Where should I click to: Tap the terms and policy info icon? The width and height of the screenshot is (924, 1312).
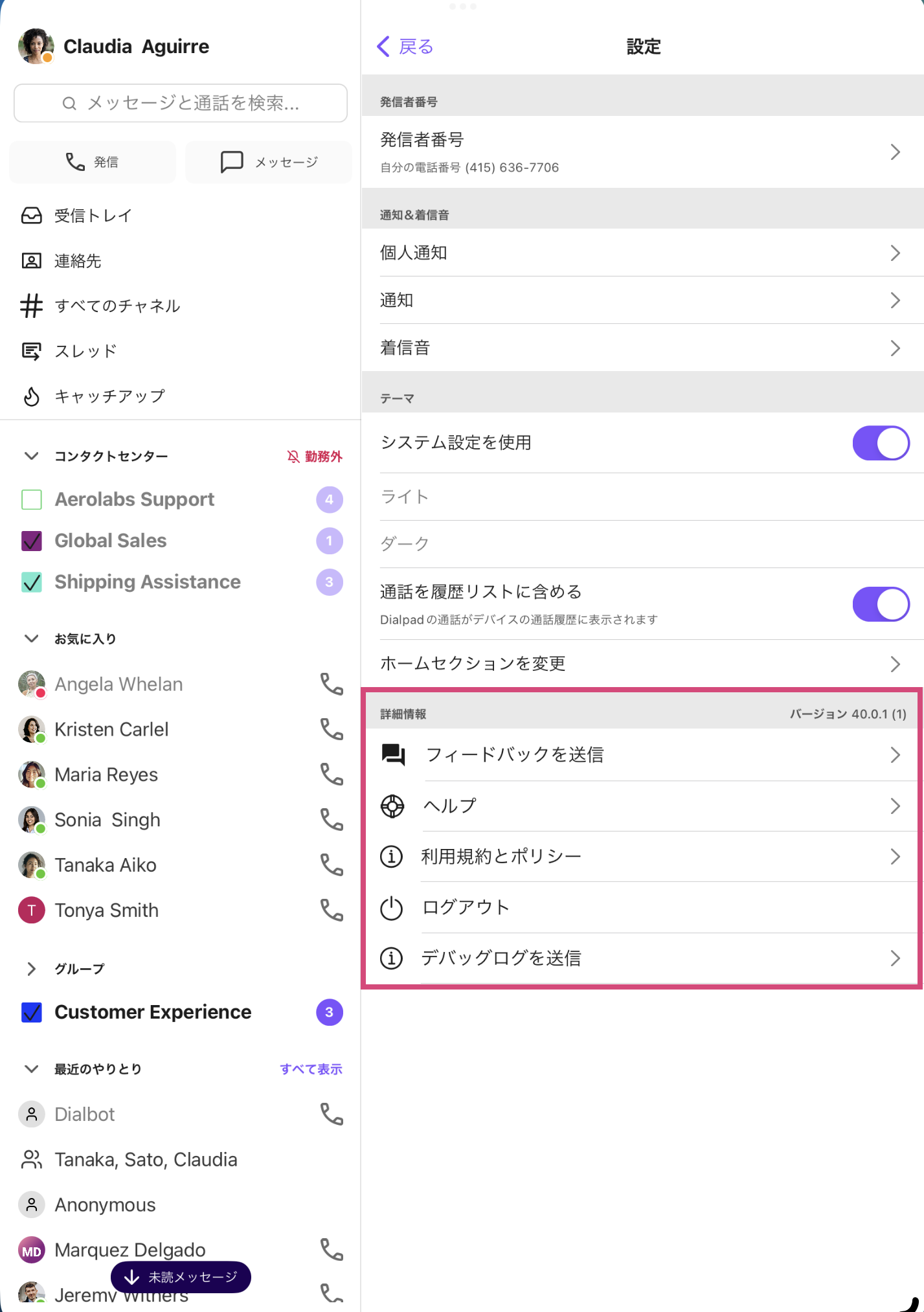click(391, 857)
